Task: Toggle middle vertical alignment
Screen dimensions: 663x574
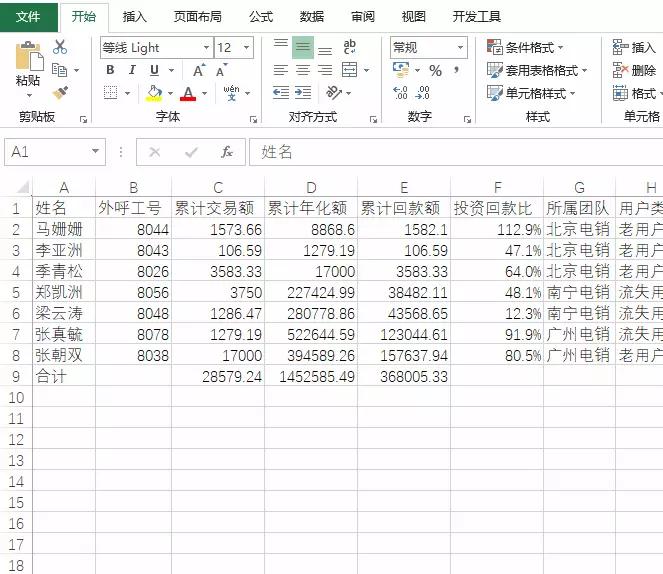Action: 303,47
